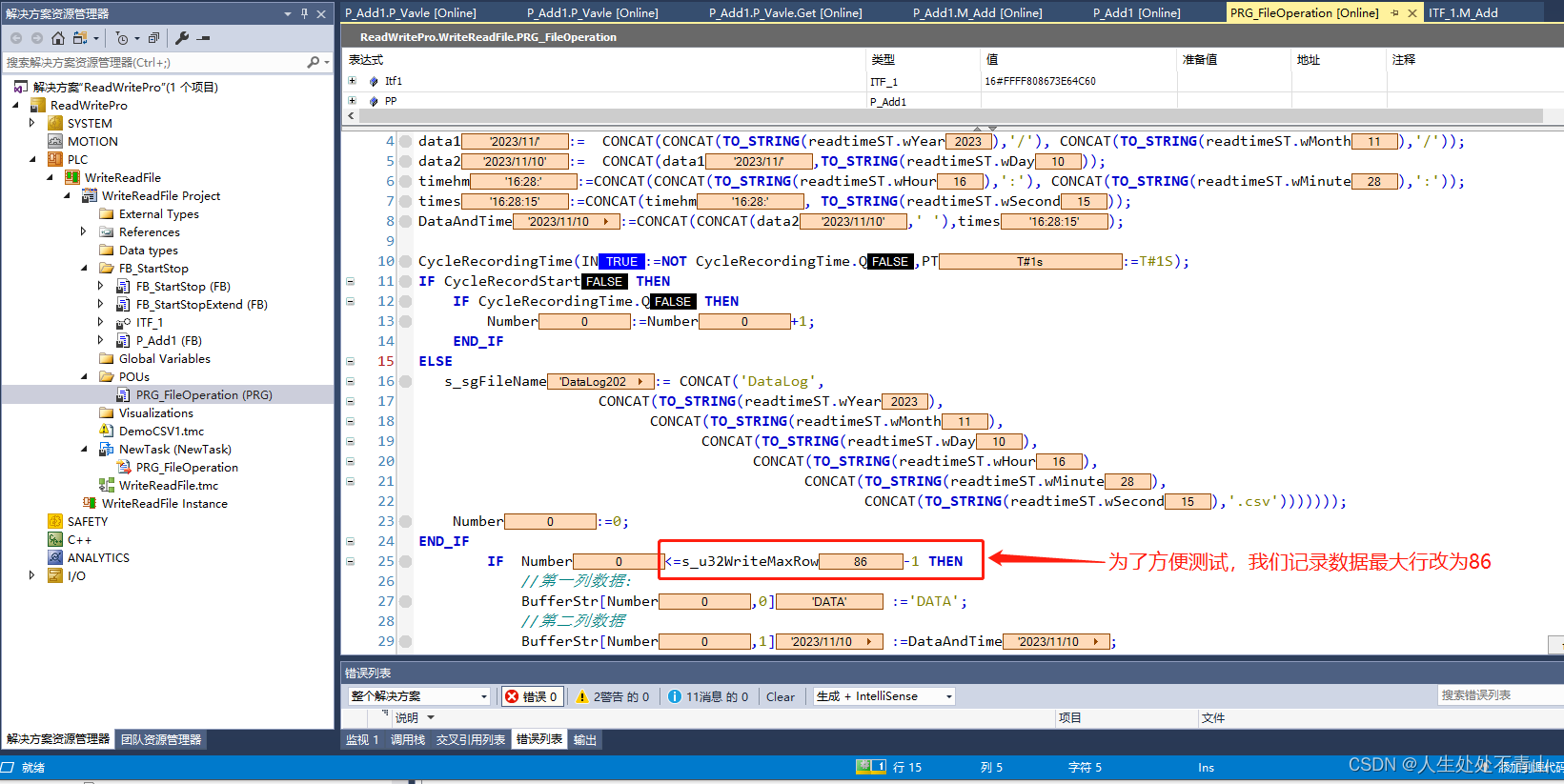
Task: Select the SYSTEM node icon
Action: [55, 123]
